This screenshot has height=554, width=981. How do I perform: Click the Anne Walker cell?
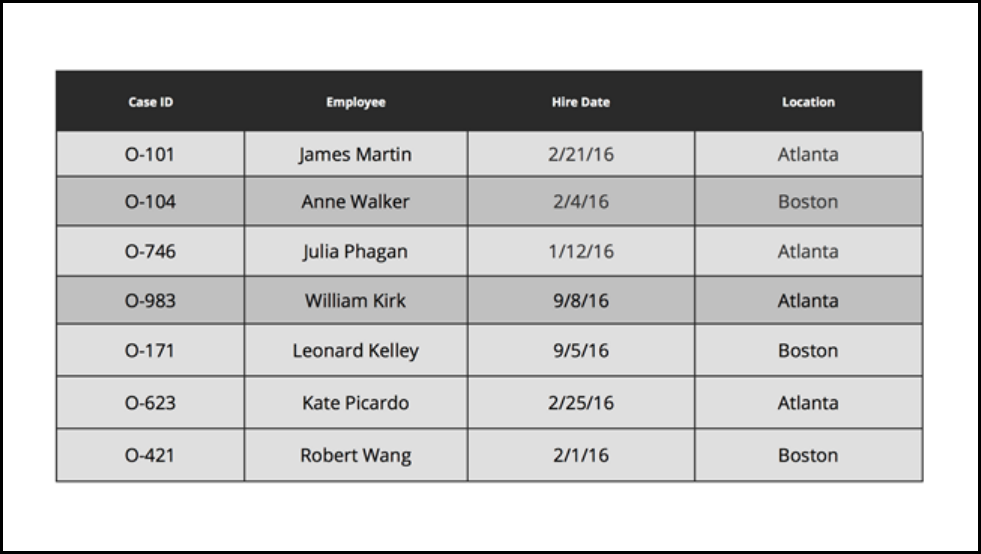(355, 201)
